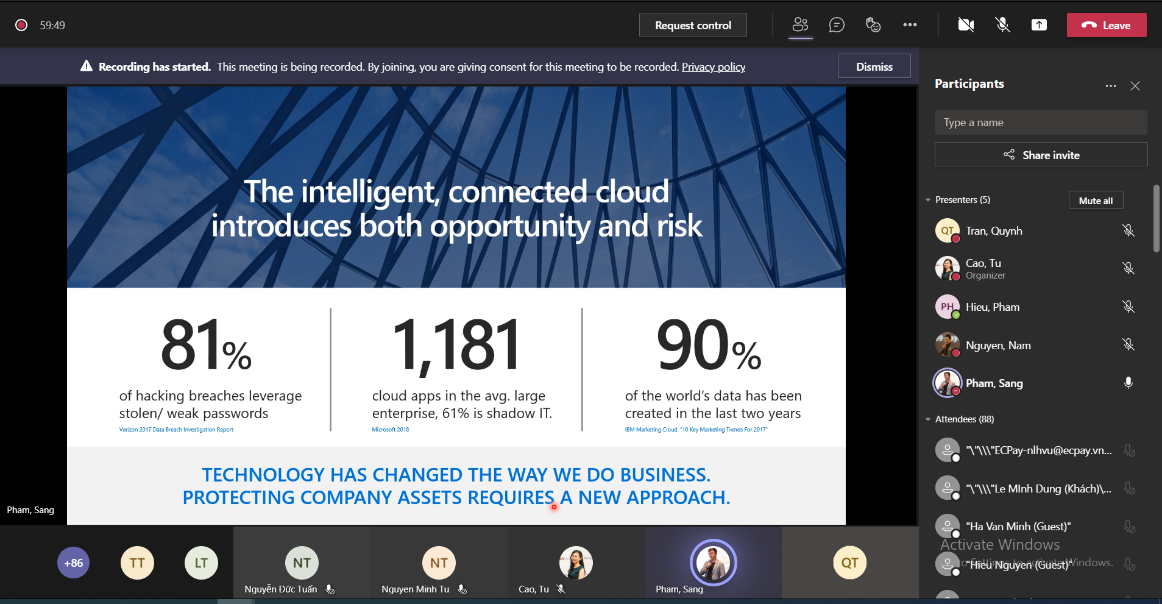1162x604 pixels.
Task: Click Hieu, Pham's PH avatar
Action: (947, 307)
